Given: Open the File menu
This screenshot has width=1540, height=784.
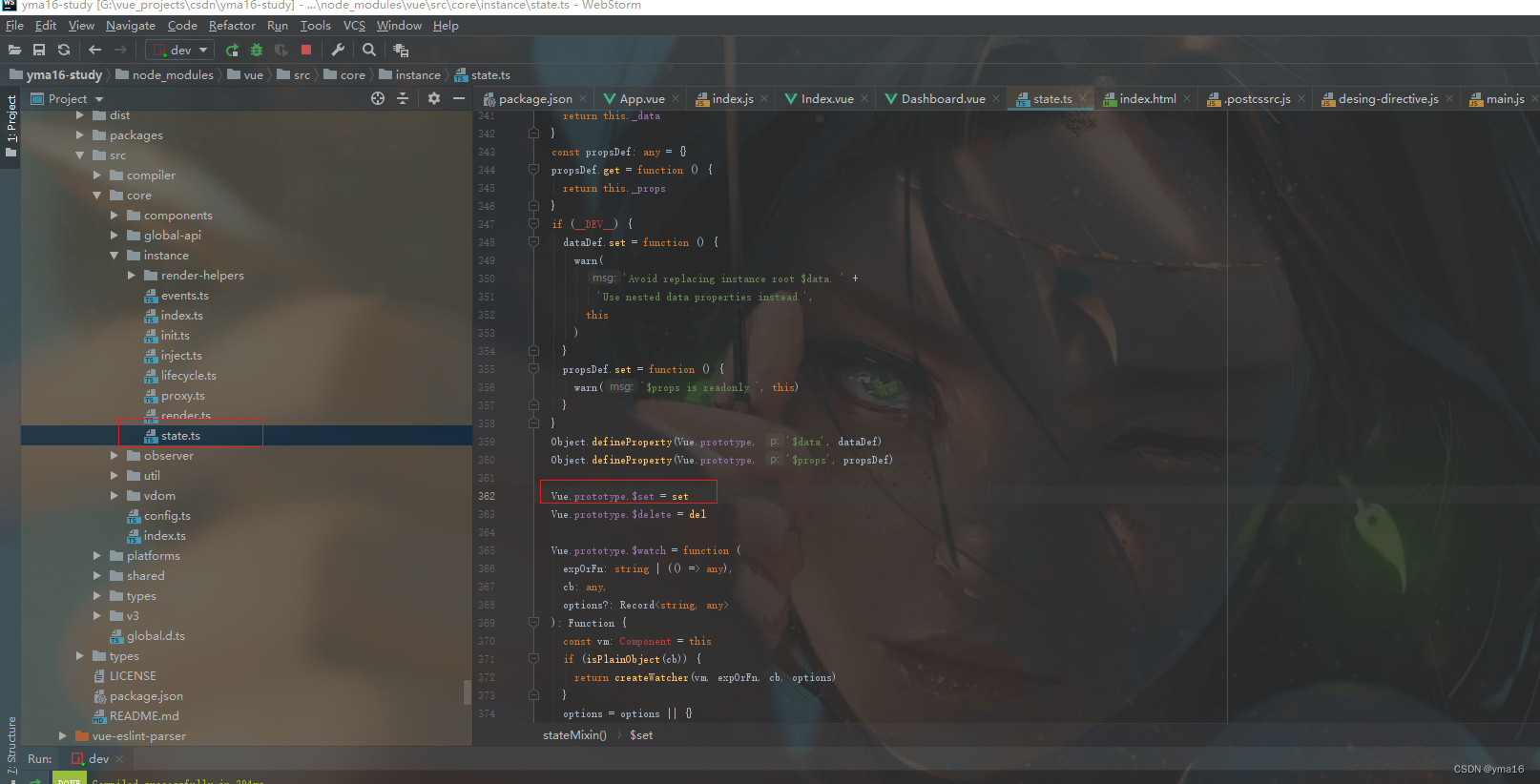Looking at the screenshot, I should [14, 26].
